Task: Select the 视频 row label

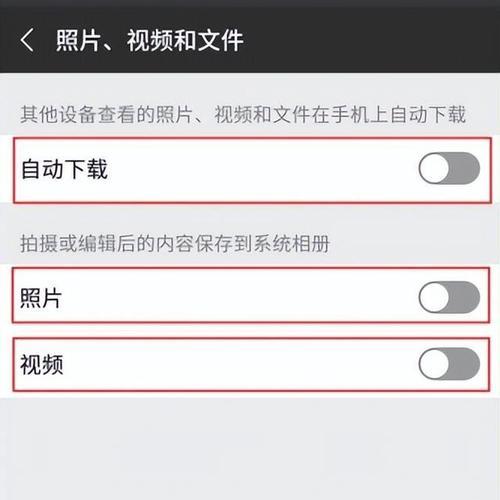Action: coord(42,365)
